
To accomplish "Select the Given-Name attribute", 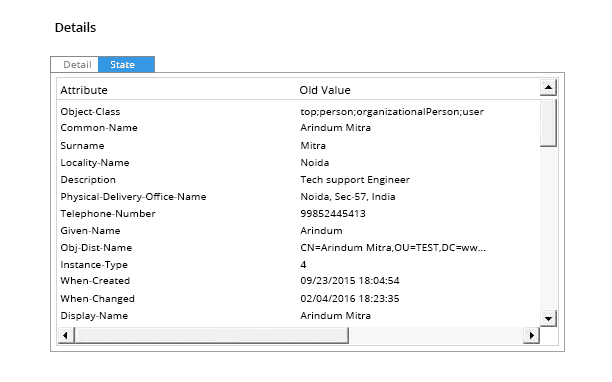I will 90,231.
